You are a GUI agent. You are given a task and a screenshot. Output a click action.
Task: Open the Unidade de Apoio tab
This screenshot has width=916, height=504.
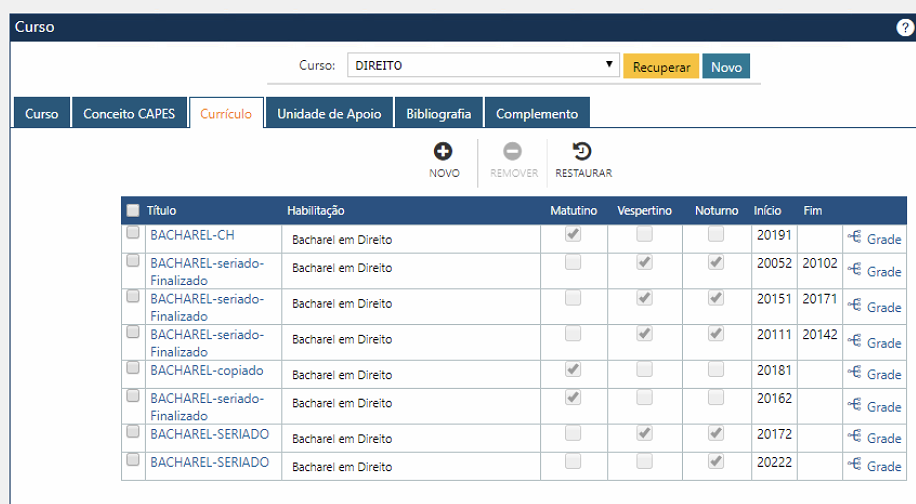click(329, 113)
